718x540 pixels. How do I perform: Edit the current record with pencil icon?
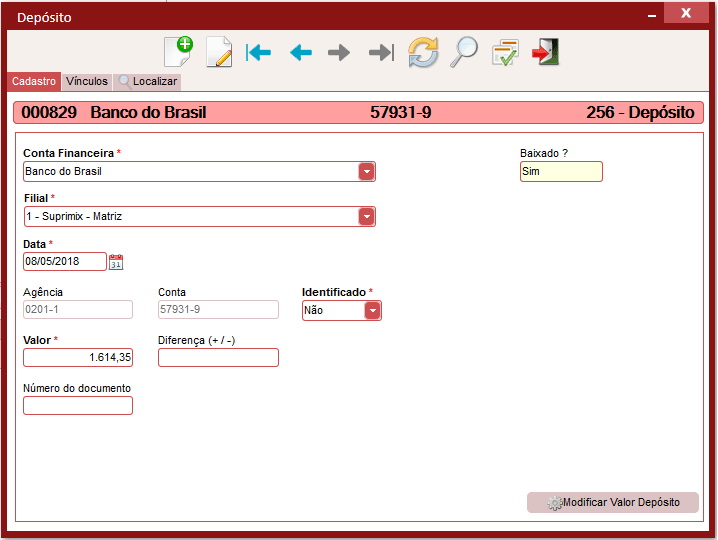coord(219,52)
